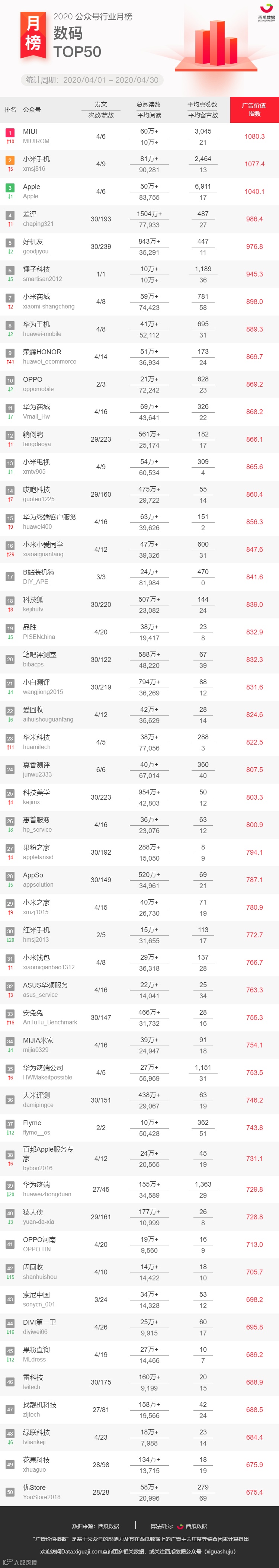Click the 平均点赞数 column header

click(202, 105)
